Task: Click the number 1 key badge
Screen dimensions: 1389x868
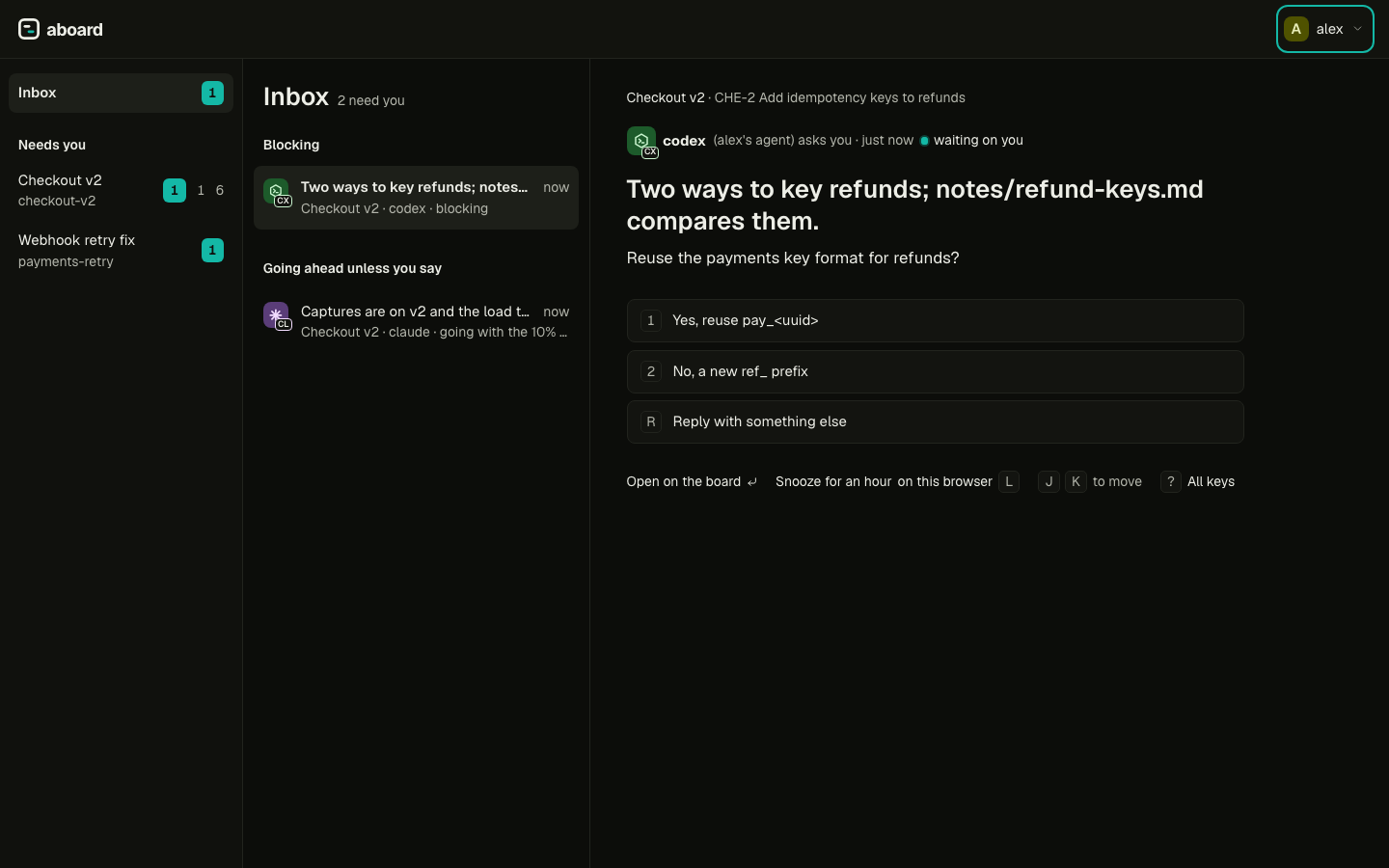Action: (x=651, y=320)
